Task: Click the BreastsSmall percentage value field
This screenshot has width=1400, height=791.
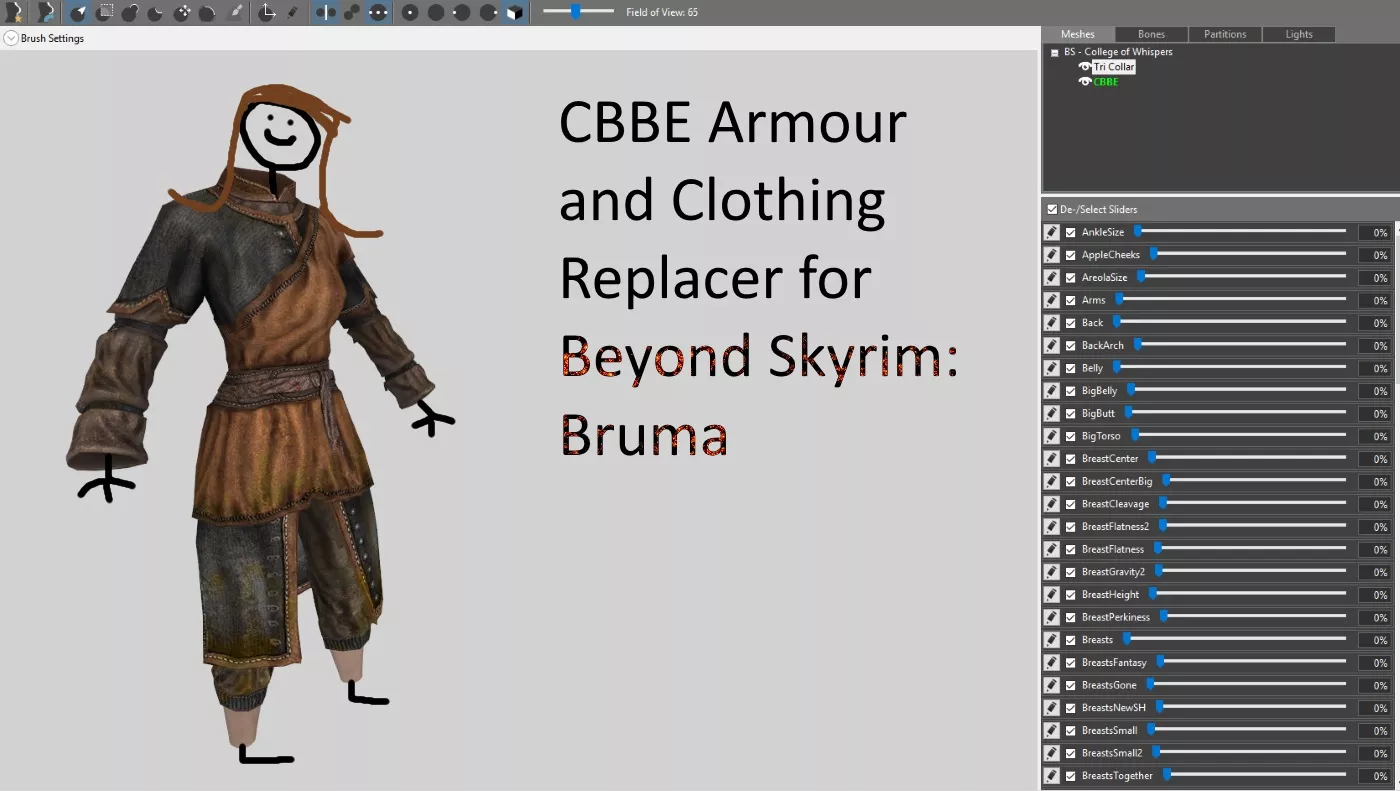Action: point(1374,731)
